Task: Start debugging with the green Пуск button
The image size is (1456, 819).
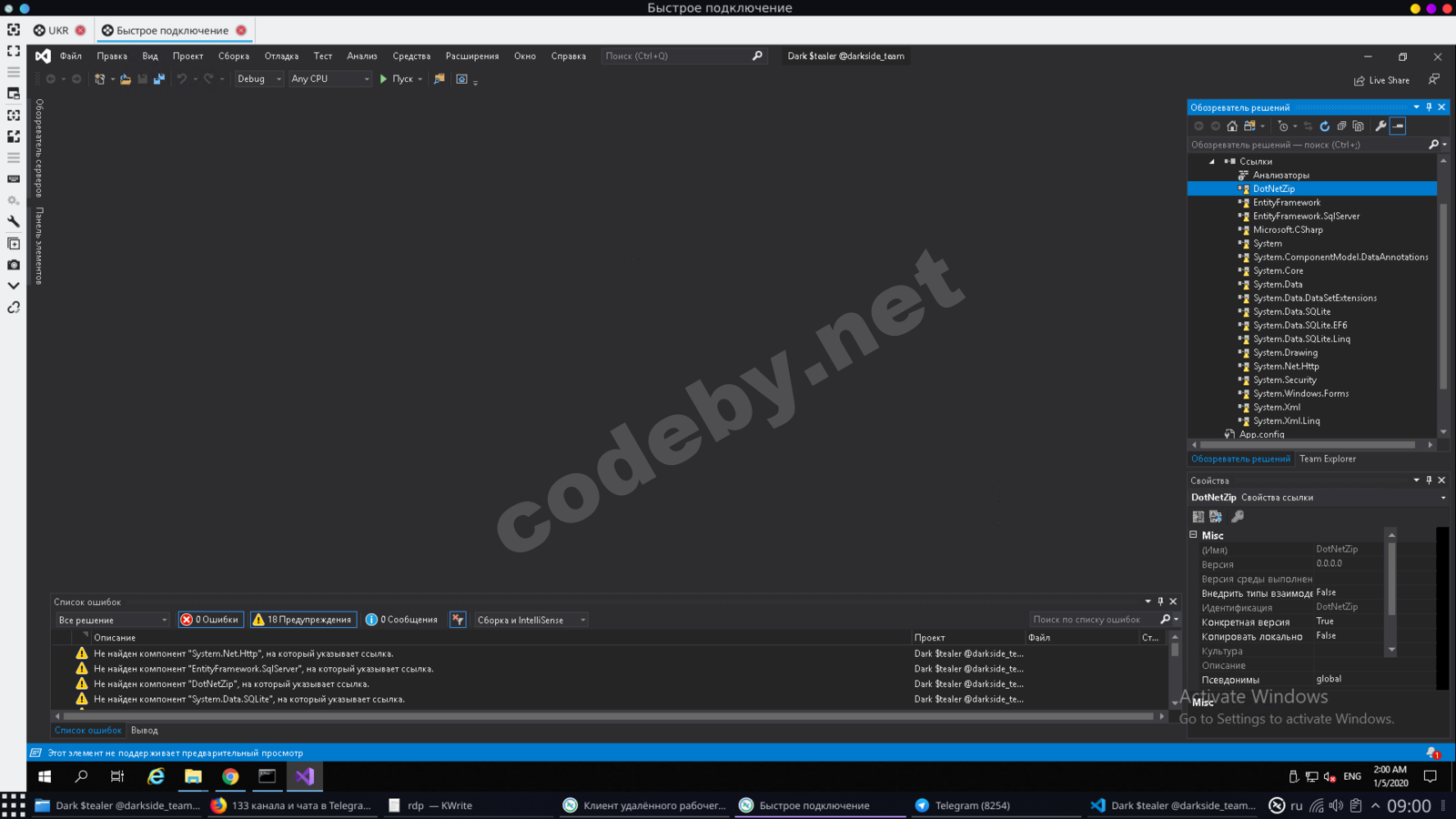Action: [x=396, y=79]
